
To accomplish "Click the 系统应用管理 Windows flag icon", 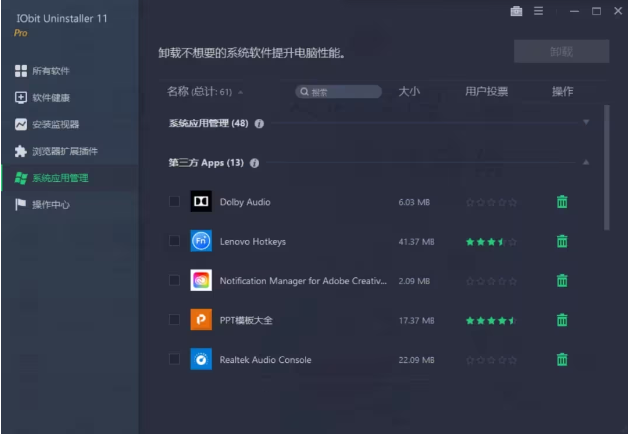I will pyautogui.click(x=21, y=178).
